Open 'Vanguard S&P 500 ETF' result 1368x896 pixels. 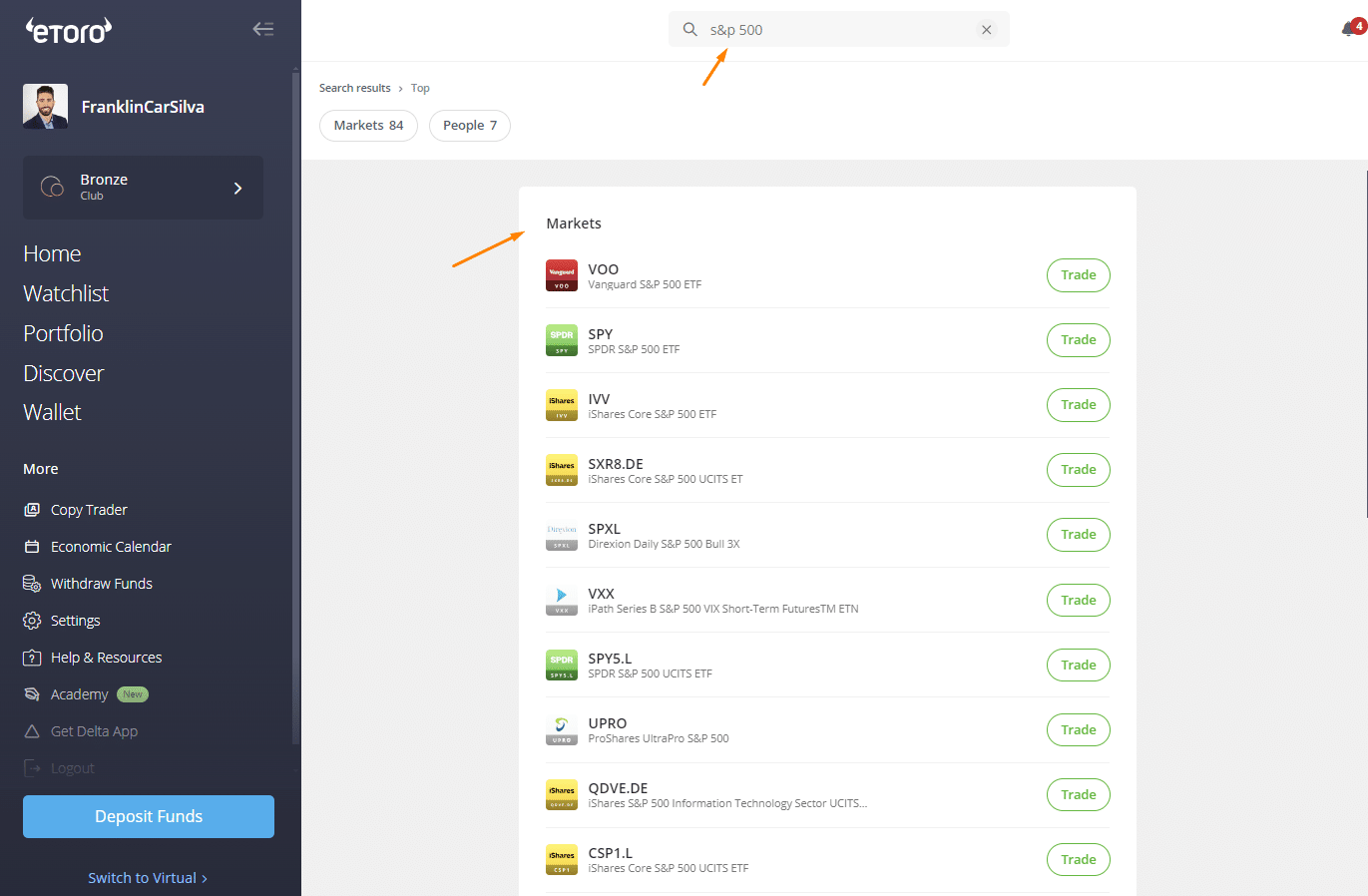tap(645, 284)
